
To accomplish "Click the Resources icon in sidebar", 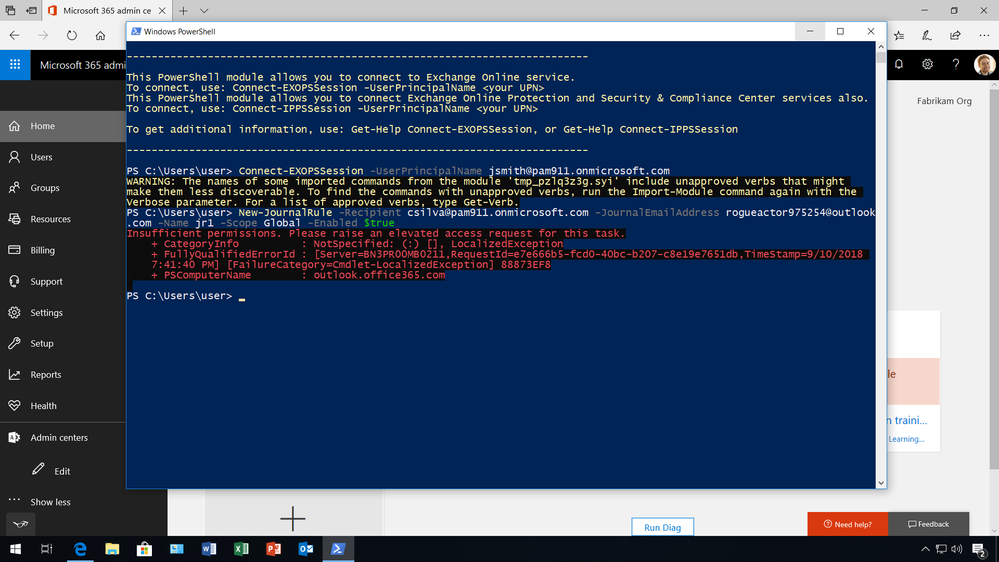I will point(14,219).
